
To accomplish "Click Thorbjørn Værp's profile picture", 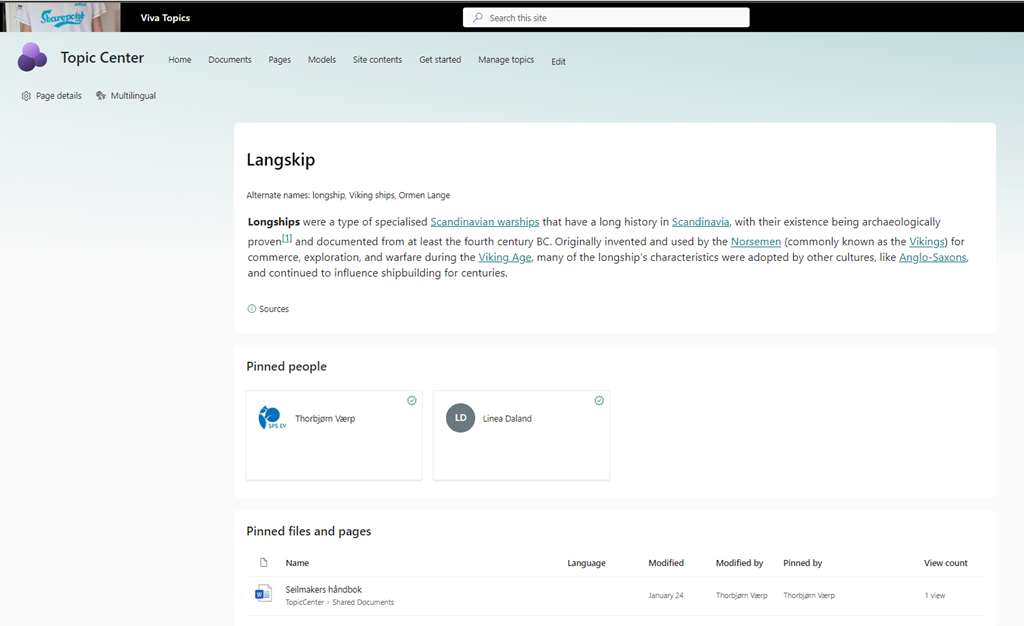I will (272, 418).
